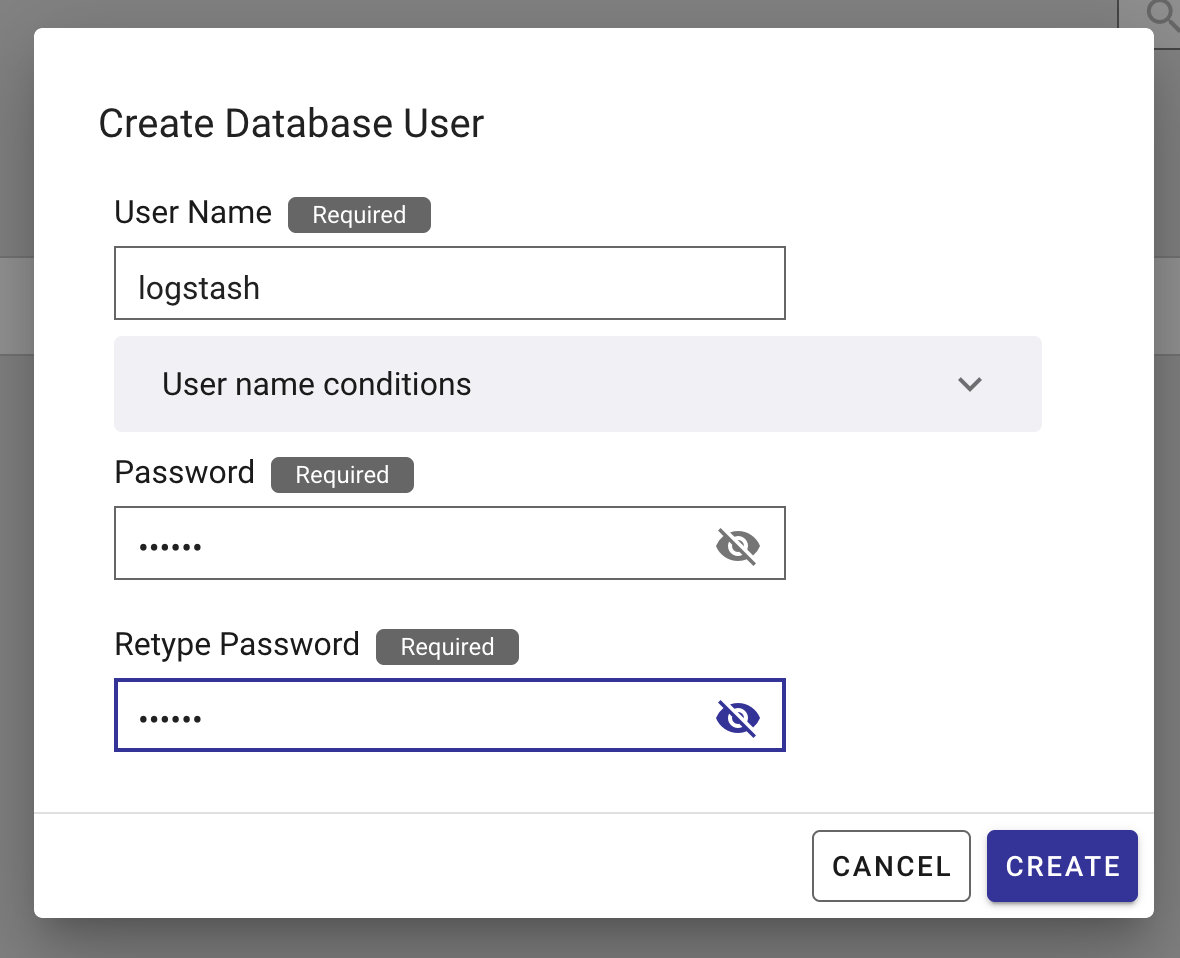Click the masked dots in the Password field
Image resolution: width=1180 pixels, height=958 pixels.
click(x=170, y=547)
